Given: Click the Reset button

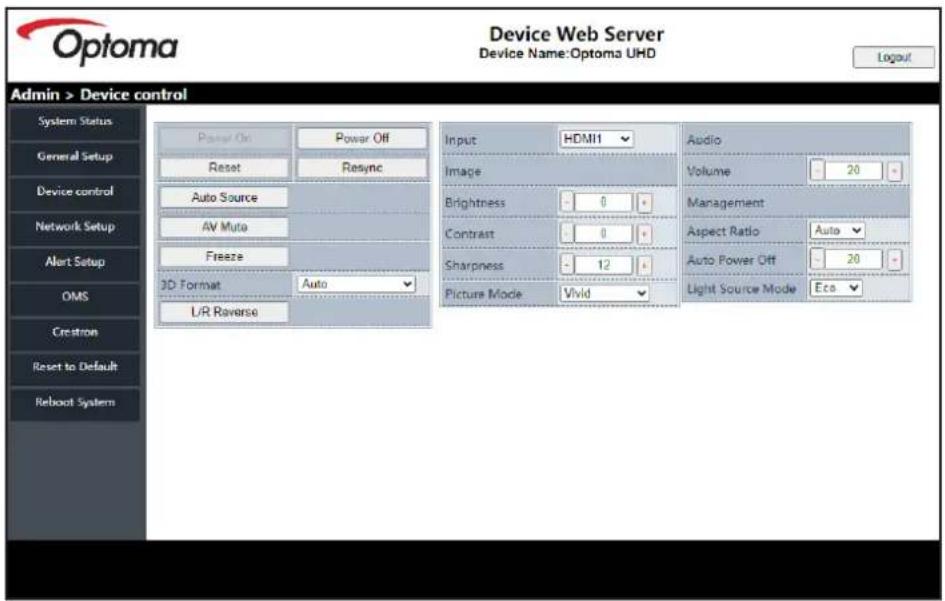Looking at the screenshot, I should point(224,168).
